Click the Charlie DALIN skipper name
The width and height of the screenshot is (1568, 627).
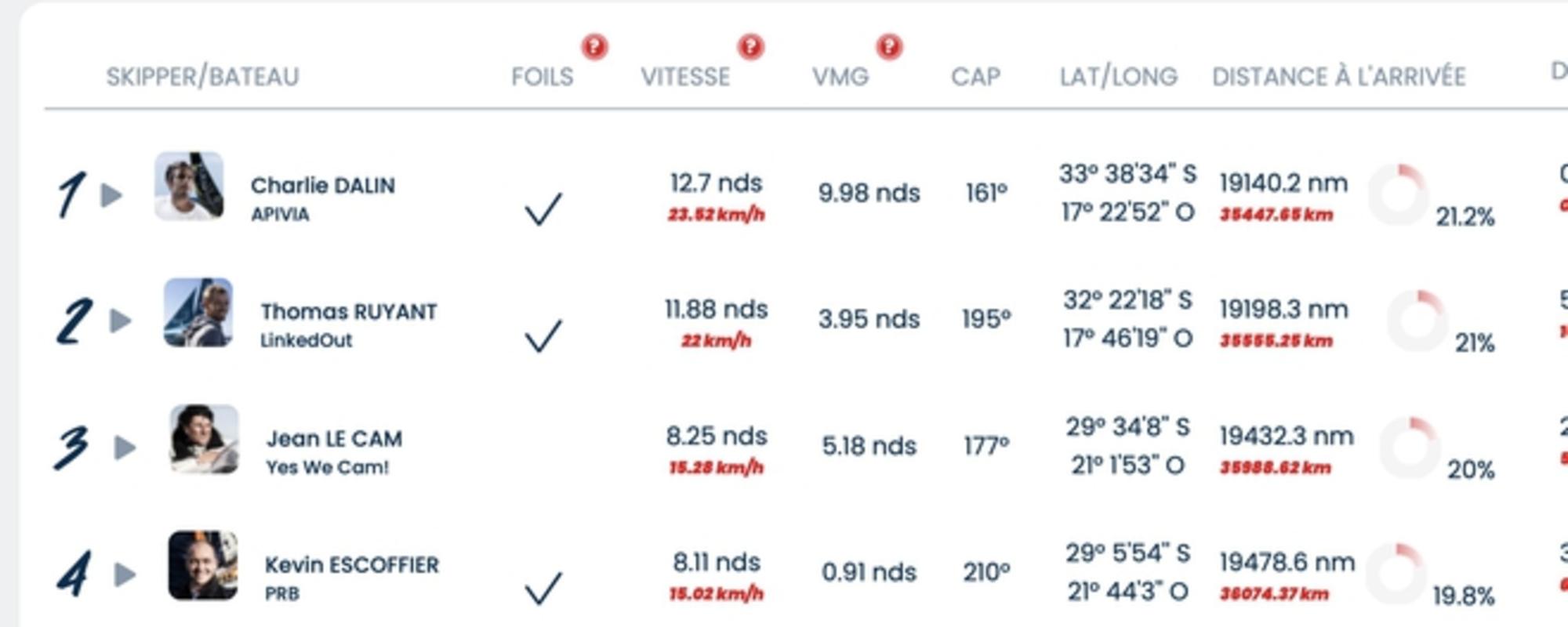(323, 186)
